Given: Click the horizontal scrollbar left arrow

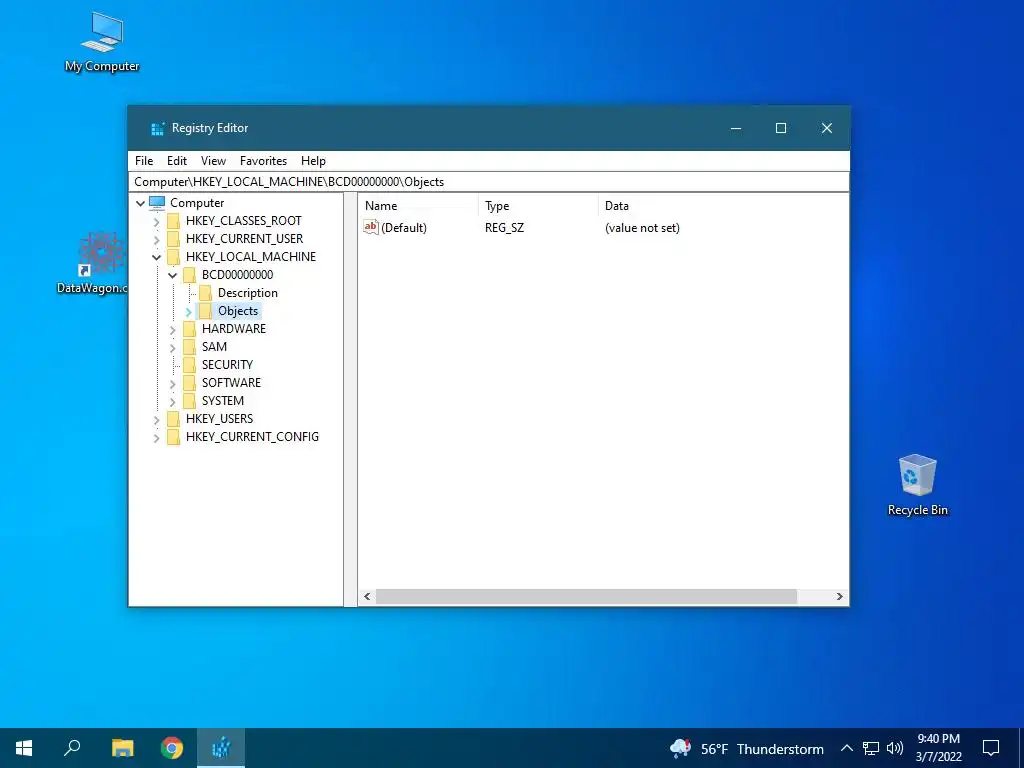Looking at the screenshot, I should [x=367, y=596].
